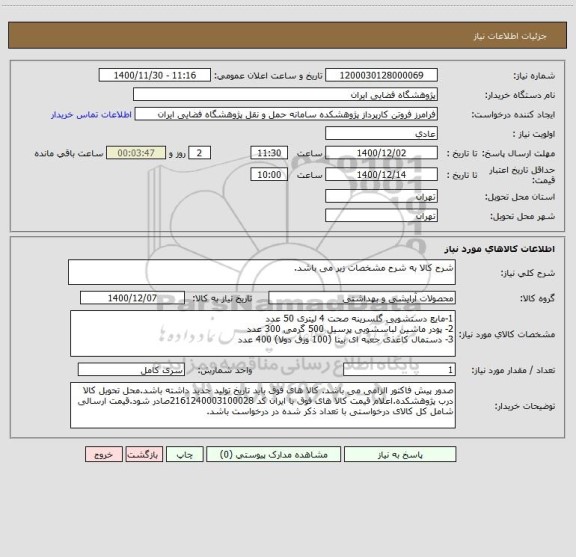Click delivery province field تهران

pyautogui.click(x=381, y=196)
